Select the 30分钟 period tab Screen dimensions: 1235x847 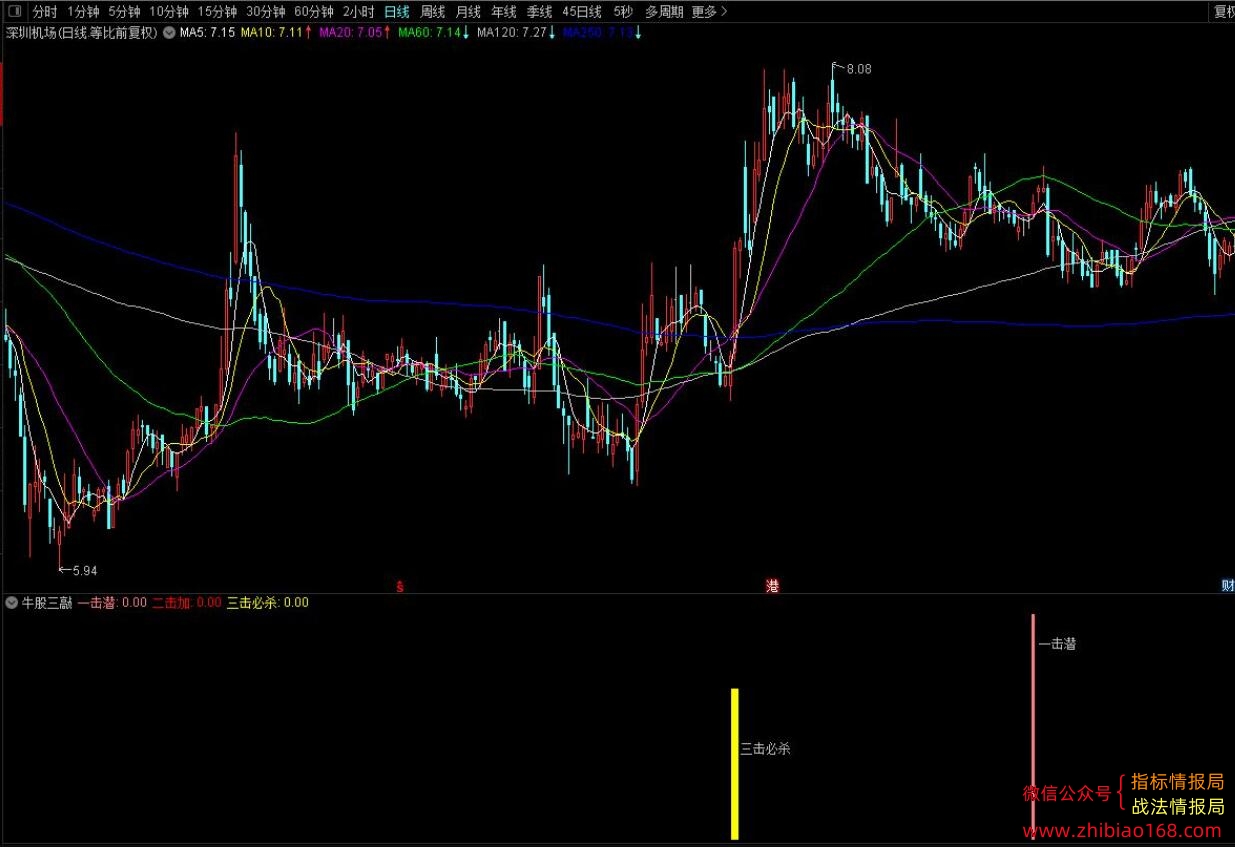pos(265,12)
